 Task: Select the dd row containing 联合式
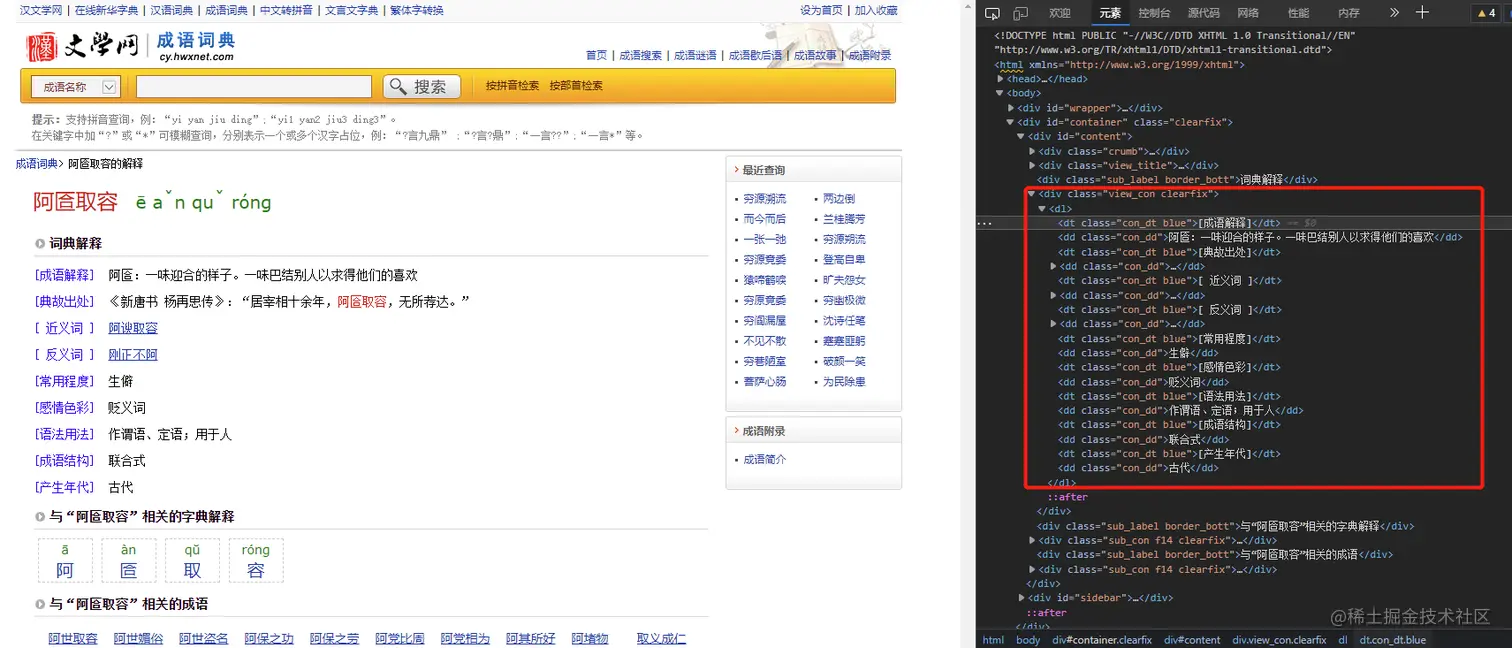click(1144, 439)
